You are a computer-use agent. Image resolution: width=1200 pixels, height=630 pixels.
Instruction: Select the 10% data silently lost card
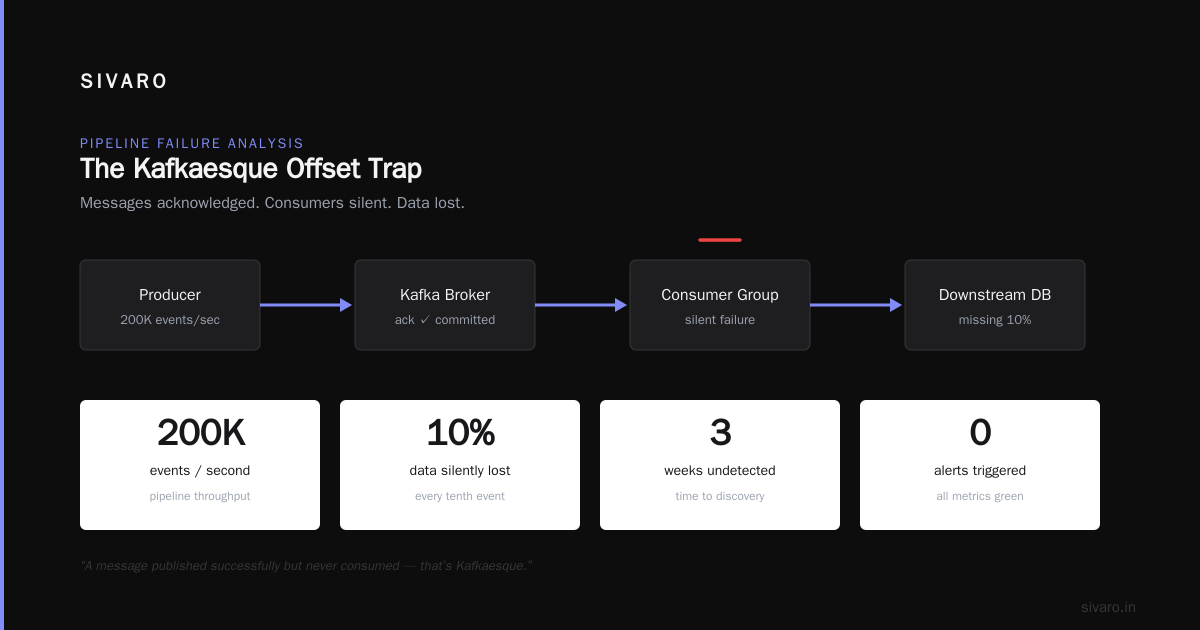point(460,465)
